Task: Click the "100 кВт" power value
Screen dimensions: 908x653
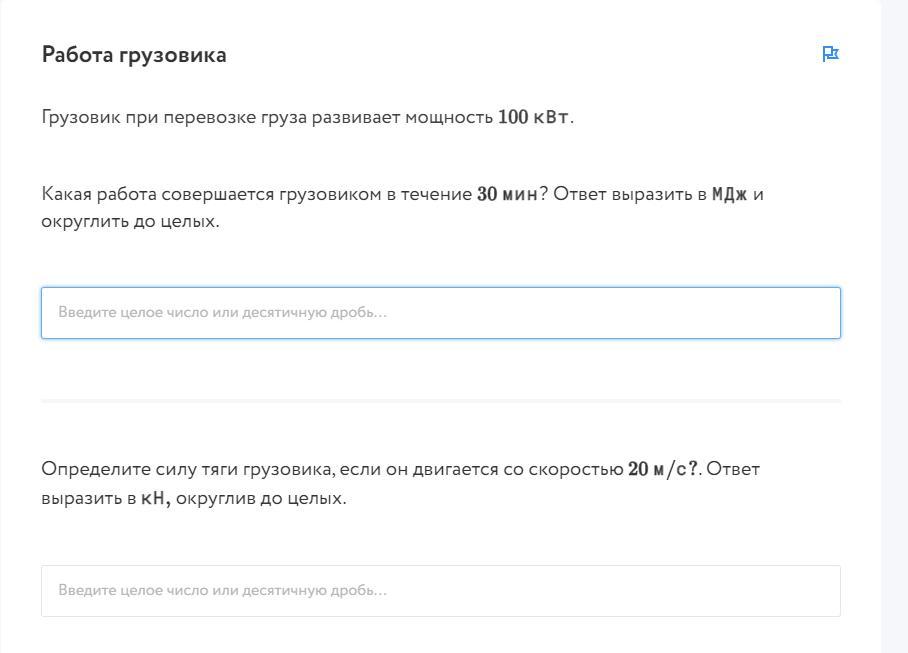Action: pos(534,117)
